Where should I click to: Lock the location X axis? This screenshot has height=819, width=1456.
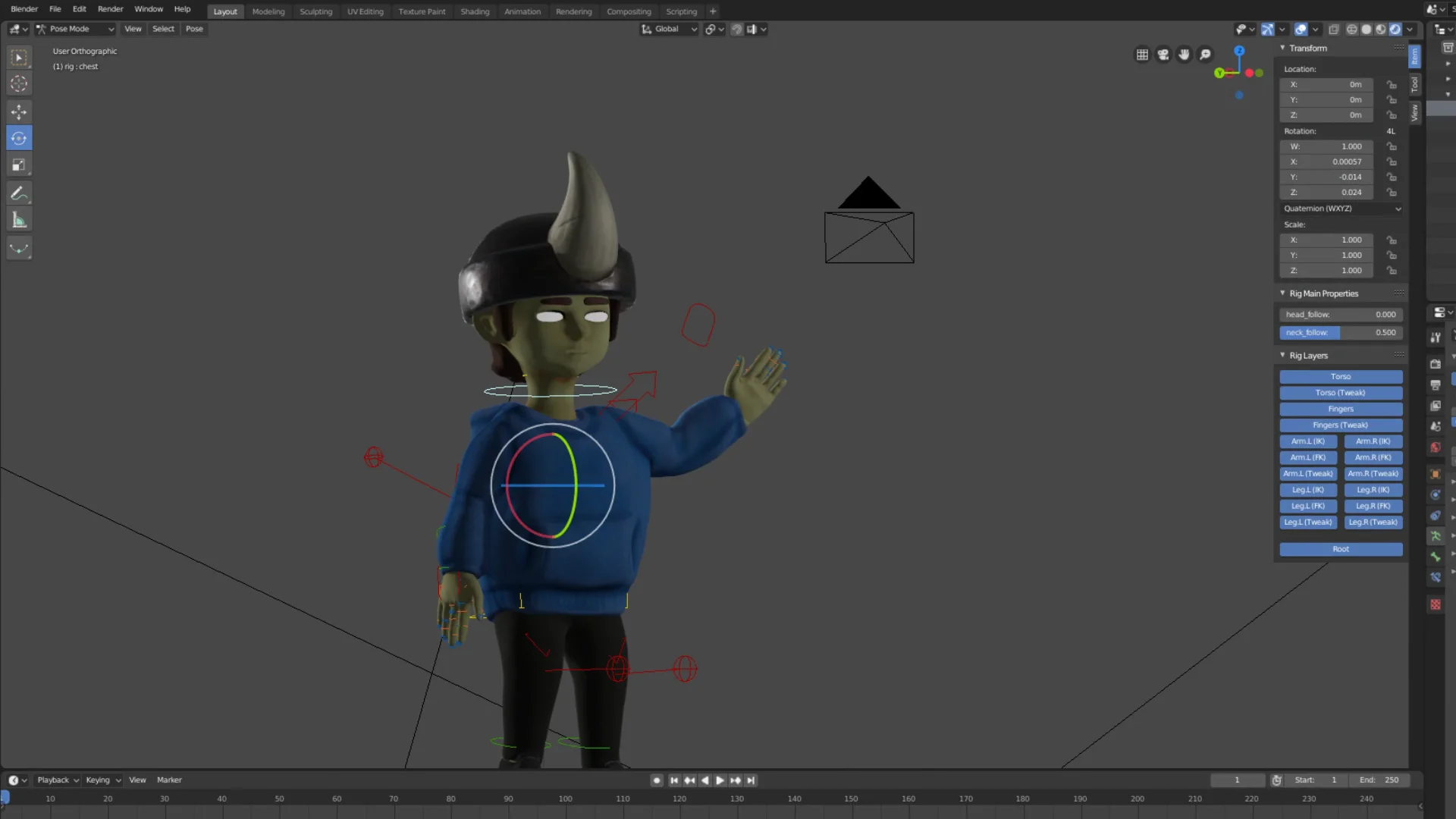(x=1392, y=84)
